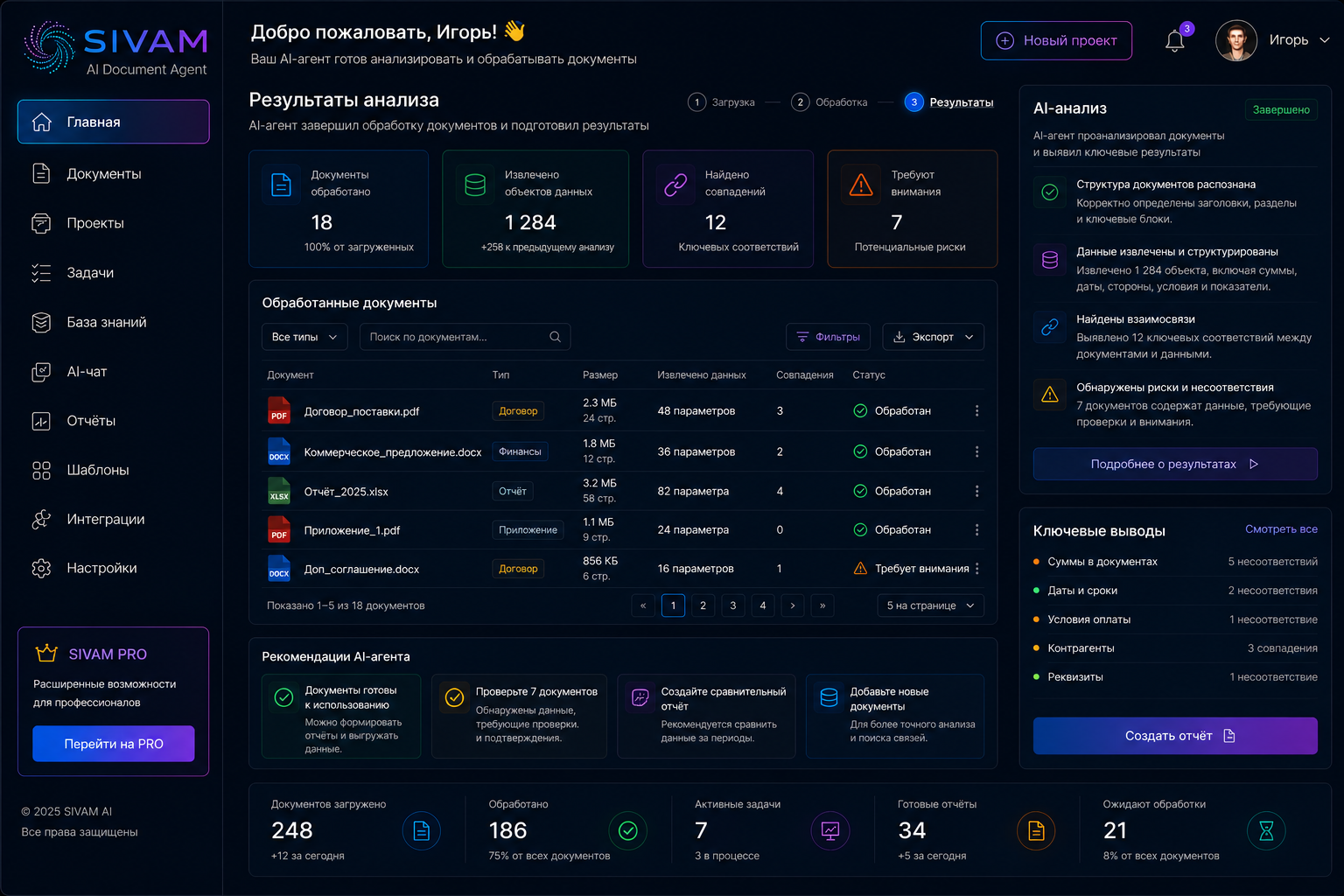Click the Найдено совпадений link icon
The width and height of the screenshot is (1344, 896).
click(x=675, y=185)
